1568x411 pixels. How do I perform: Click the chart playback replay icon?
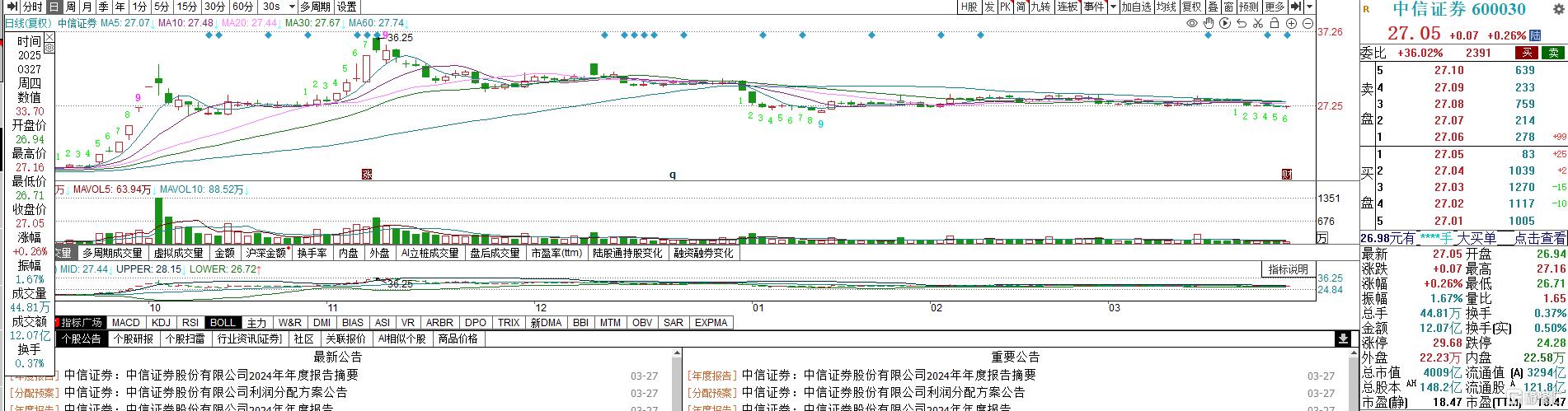coord(1225,24)
